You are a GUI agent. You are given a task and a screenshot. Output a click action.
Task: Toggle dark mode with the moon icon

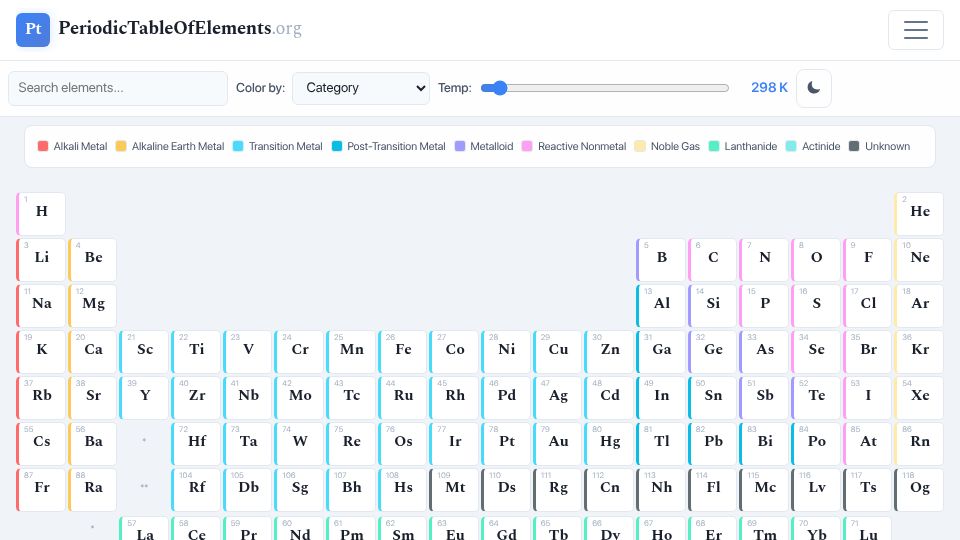tap(814, 88)
